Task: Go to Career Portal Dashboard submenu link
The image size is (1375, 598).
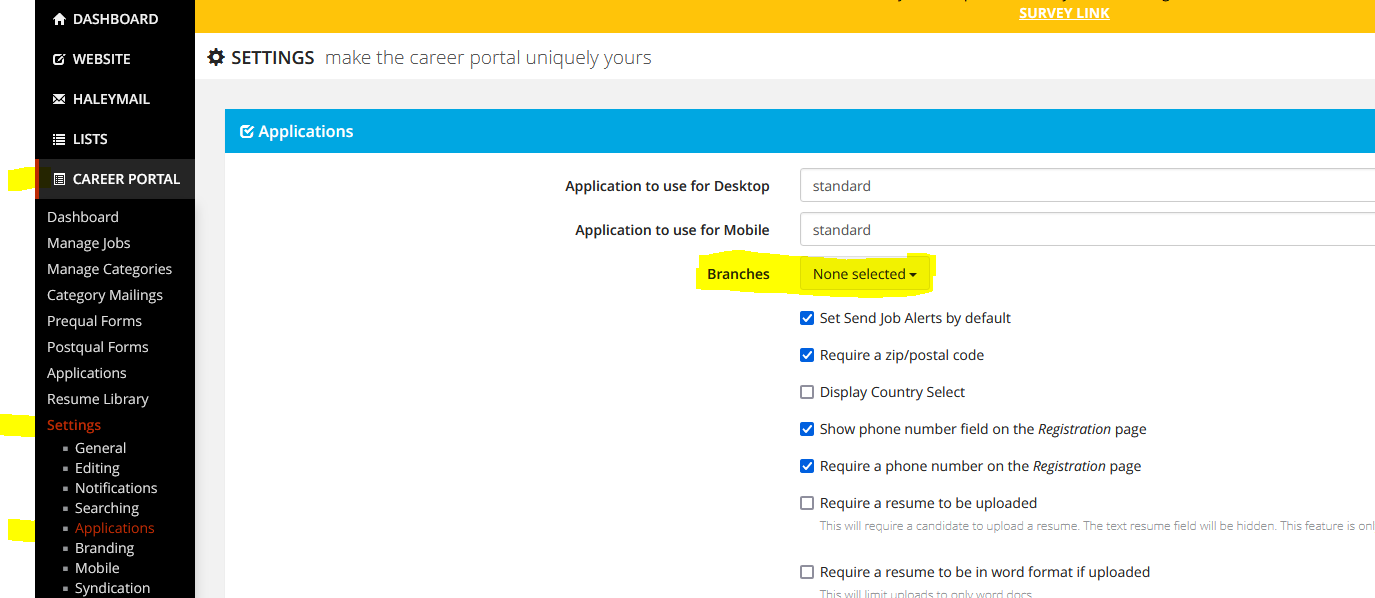Action: click(83, 217)
